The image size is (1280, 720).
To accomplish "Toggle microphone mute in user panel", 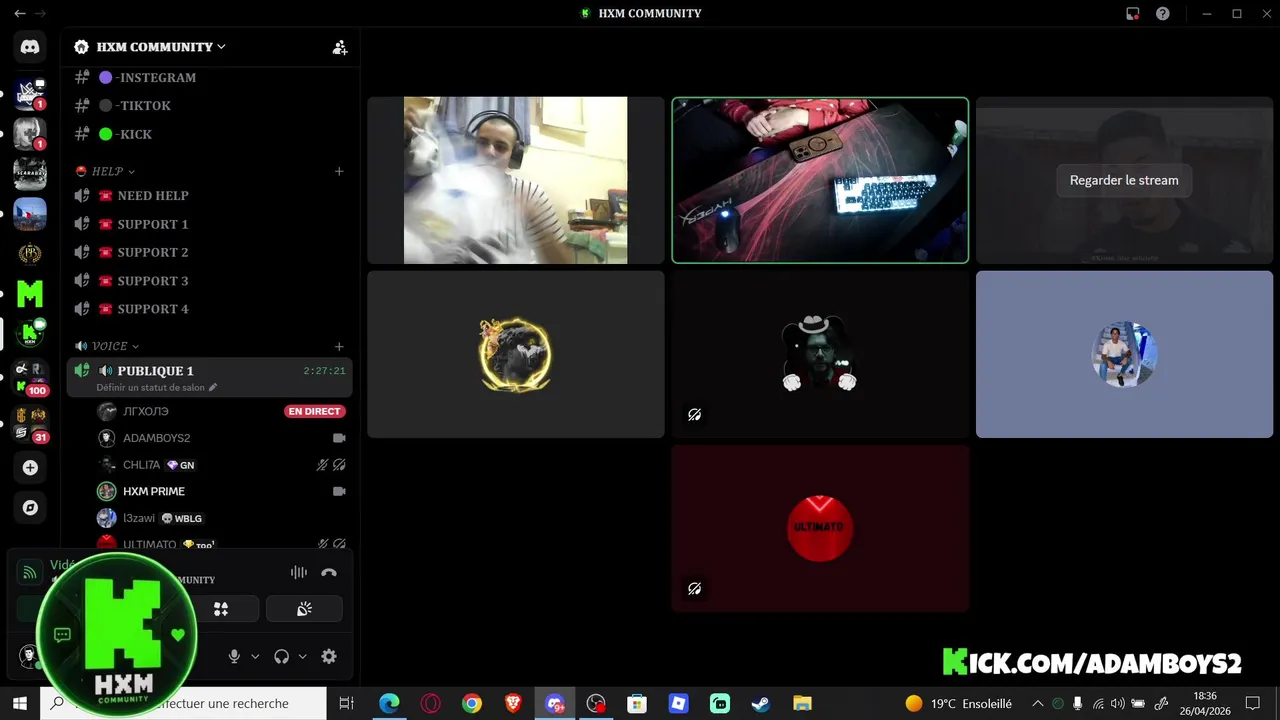I will tap(234, 656).
